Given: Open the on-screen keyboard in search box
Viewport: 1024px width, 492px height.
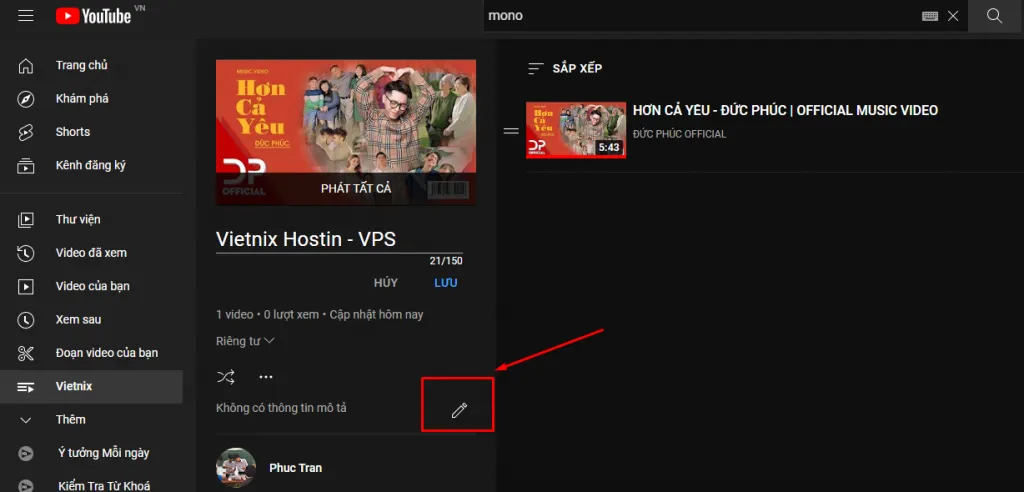Looking at the screenshot, I should tap(930, 16).
